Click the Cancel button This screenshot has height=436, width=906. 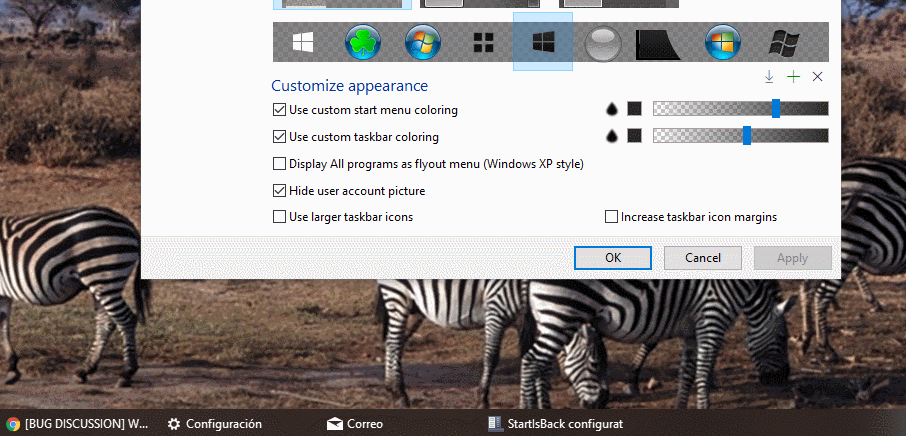(703, 258)
